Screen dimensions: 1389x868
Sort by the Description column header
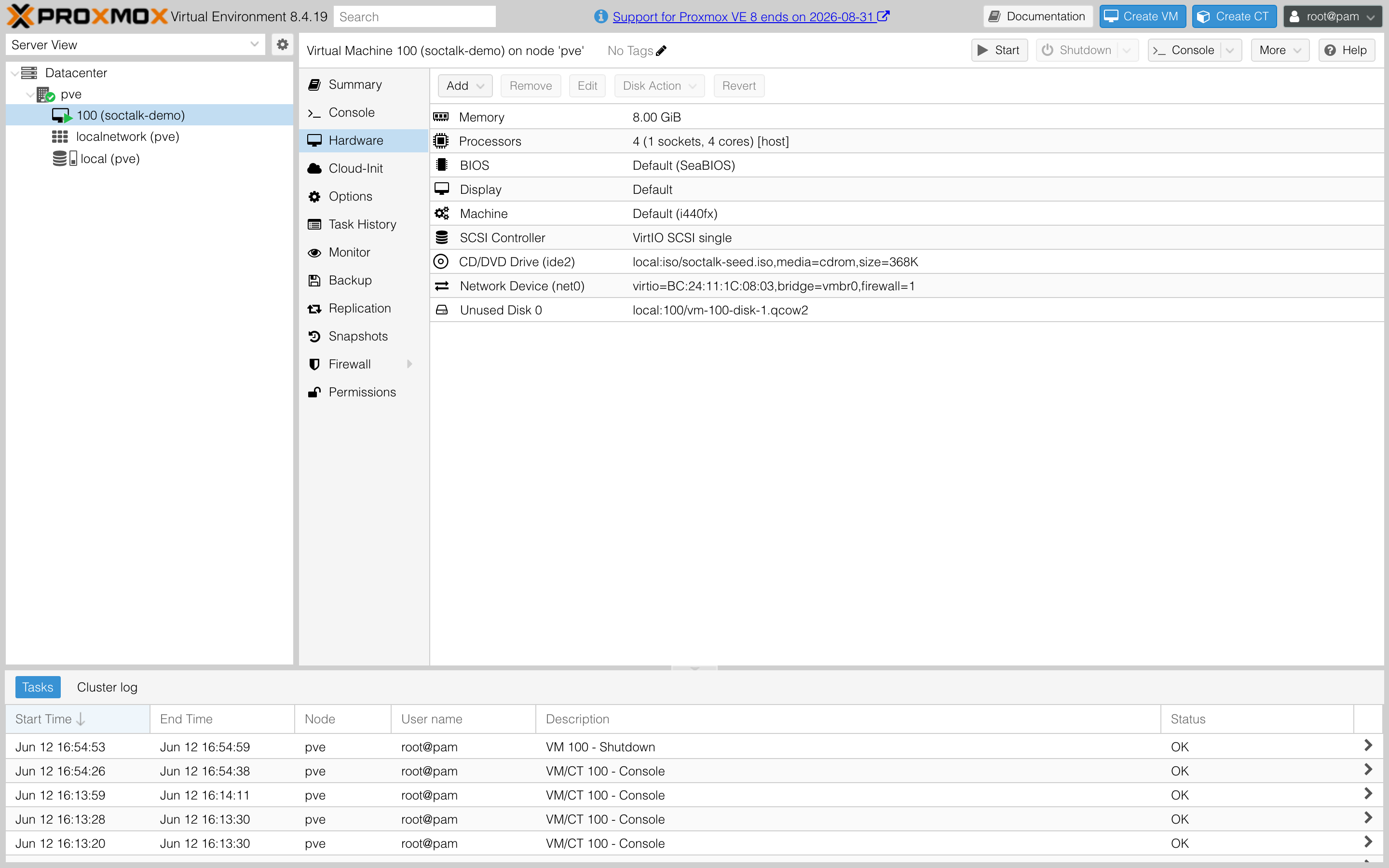click(x=848, y=719)
